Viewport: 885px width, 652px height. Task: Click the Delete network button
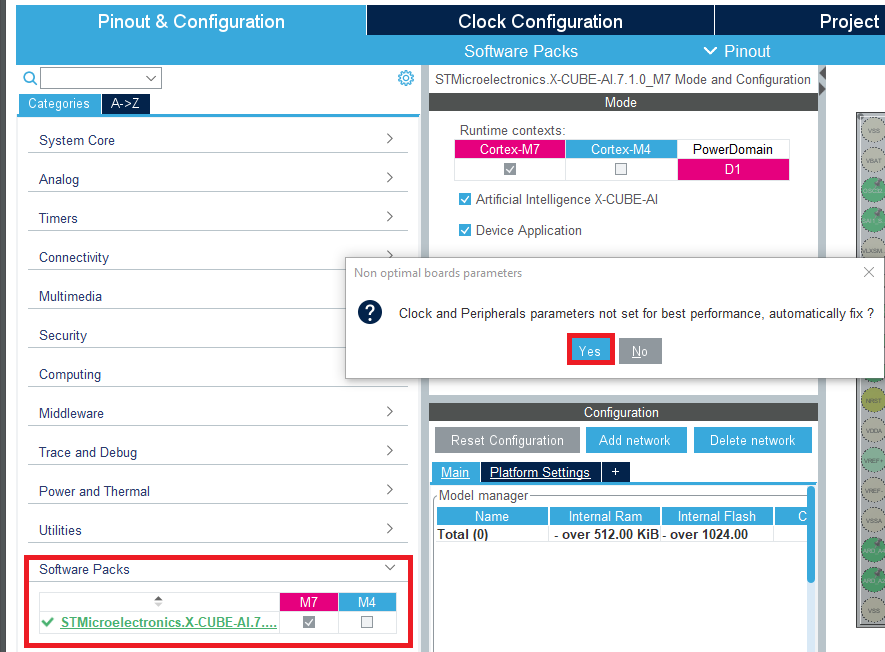[752, 440]
